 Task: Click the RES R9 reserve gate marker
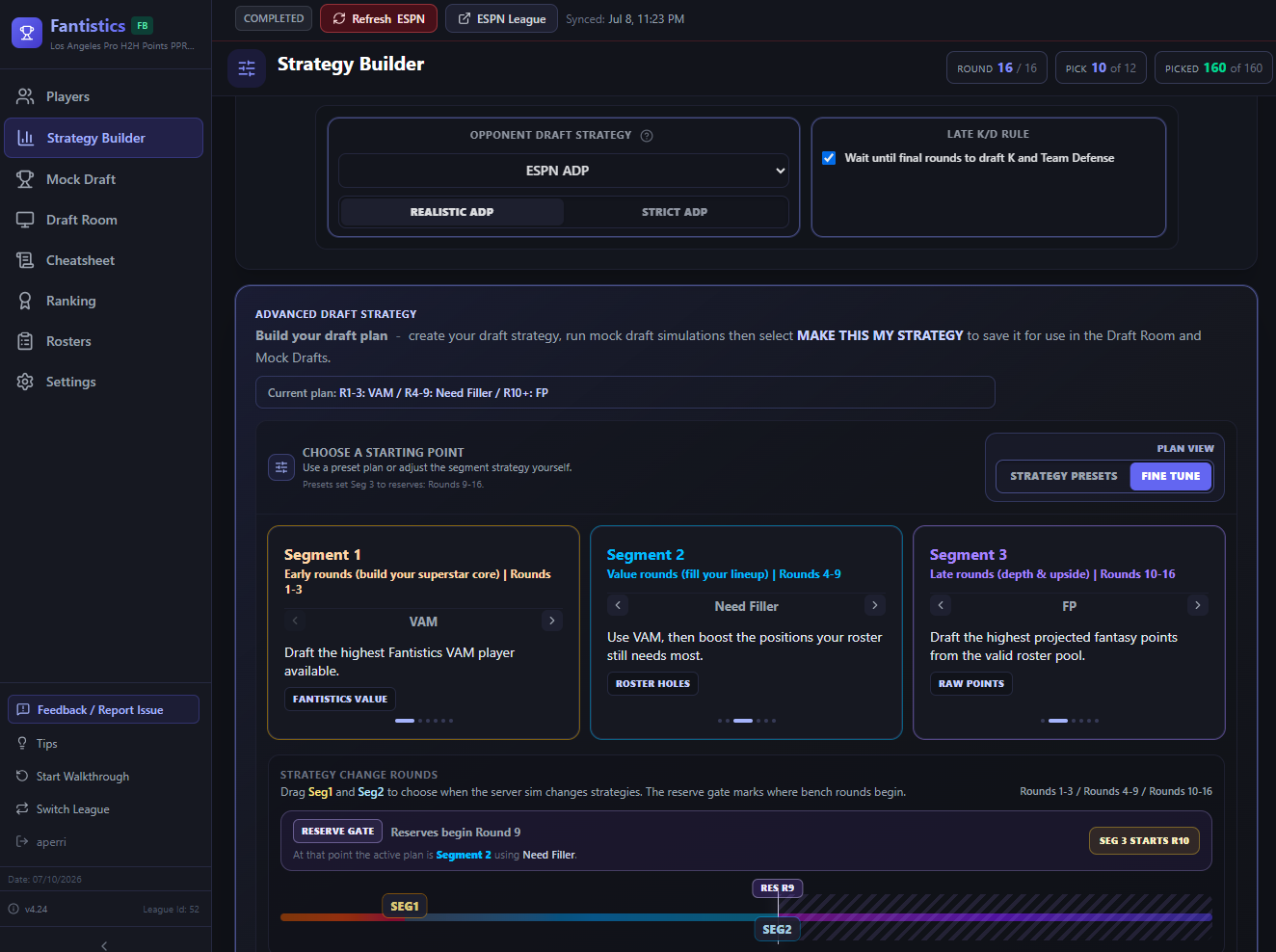(x=778, y=887)
